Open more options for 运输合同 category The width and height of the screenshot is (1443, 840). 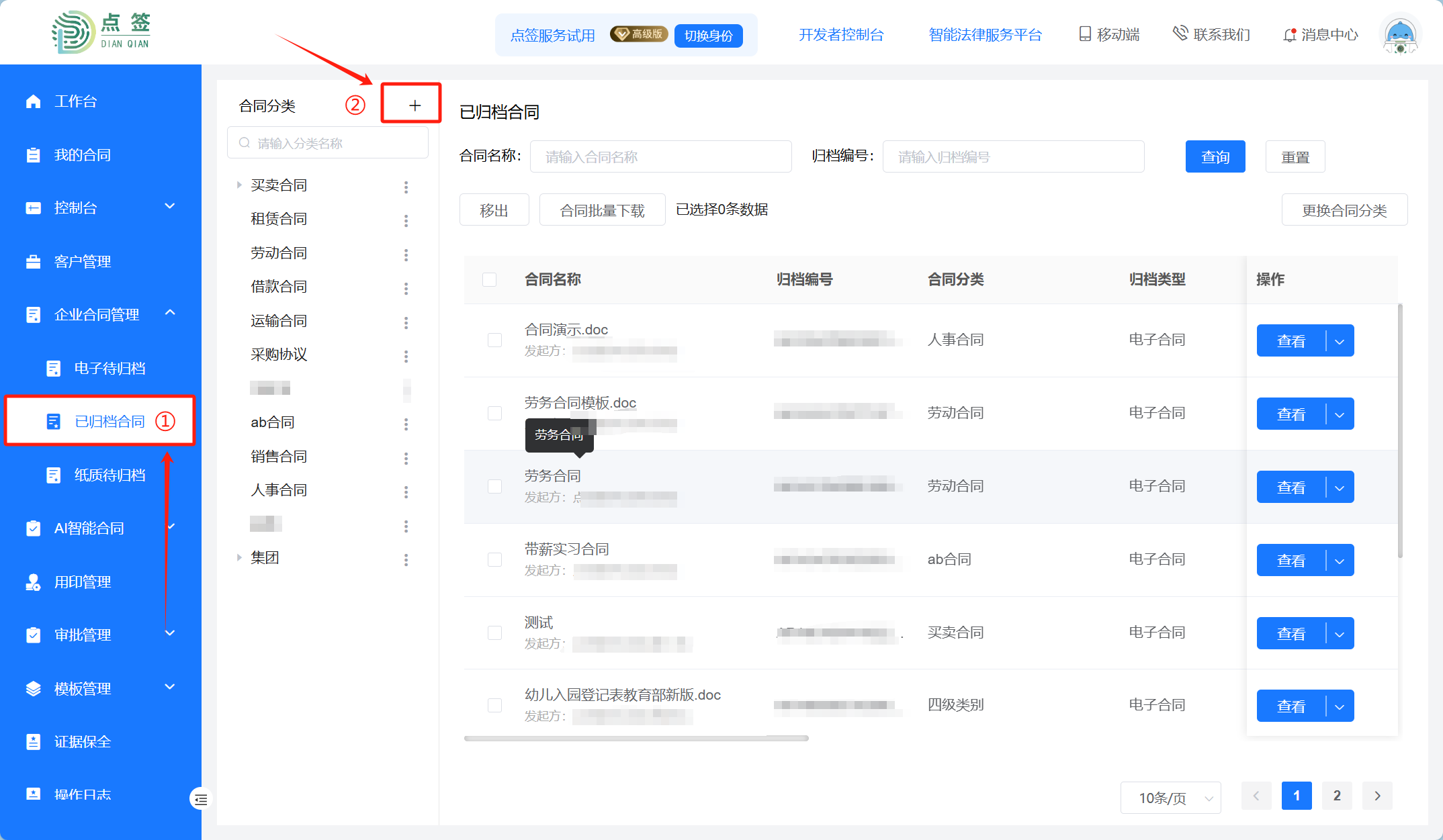point(406,323)
